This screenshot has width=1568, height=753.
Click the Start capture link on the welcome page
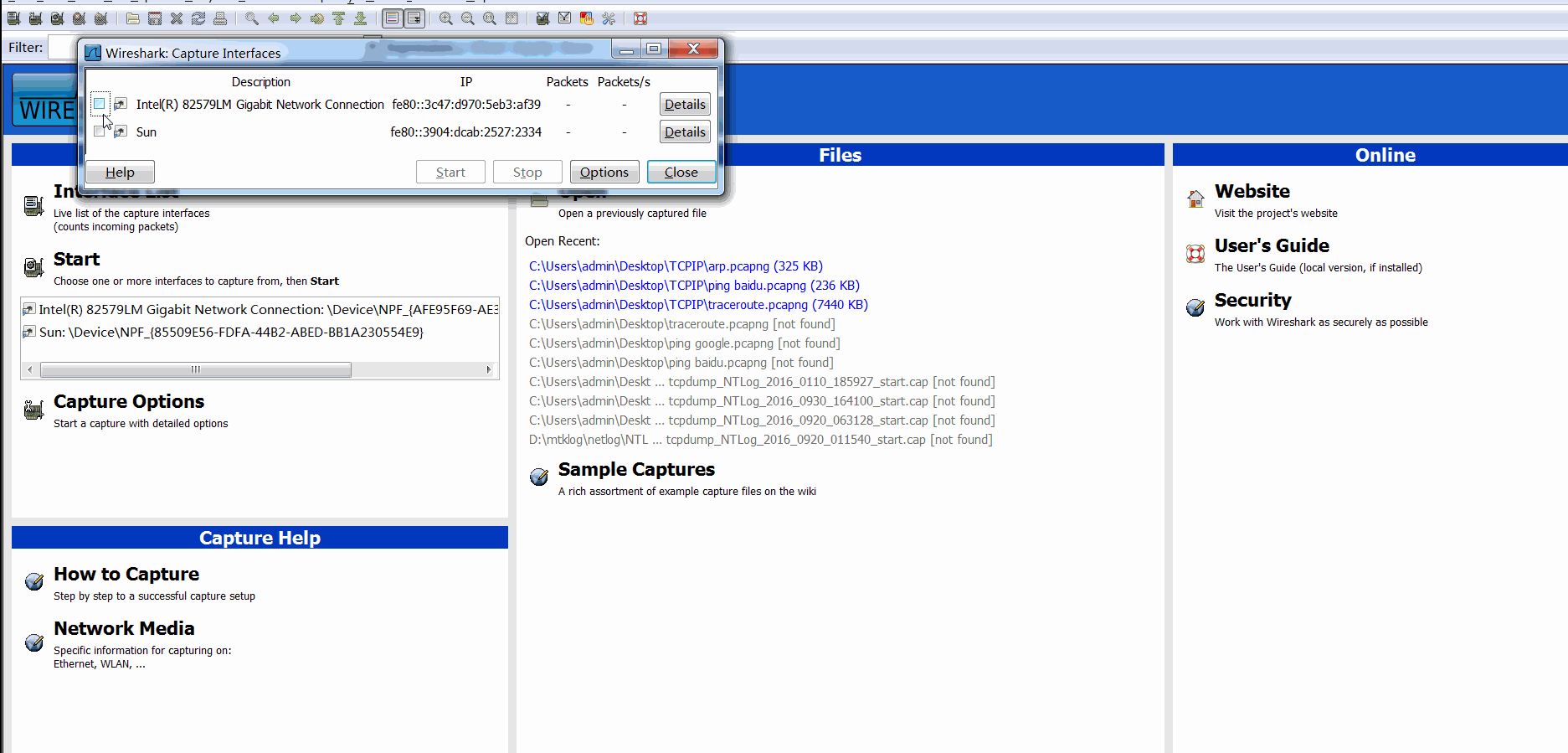coord(76,259)
